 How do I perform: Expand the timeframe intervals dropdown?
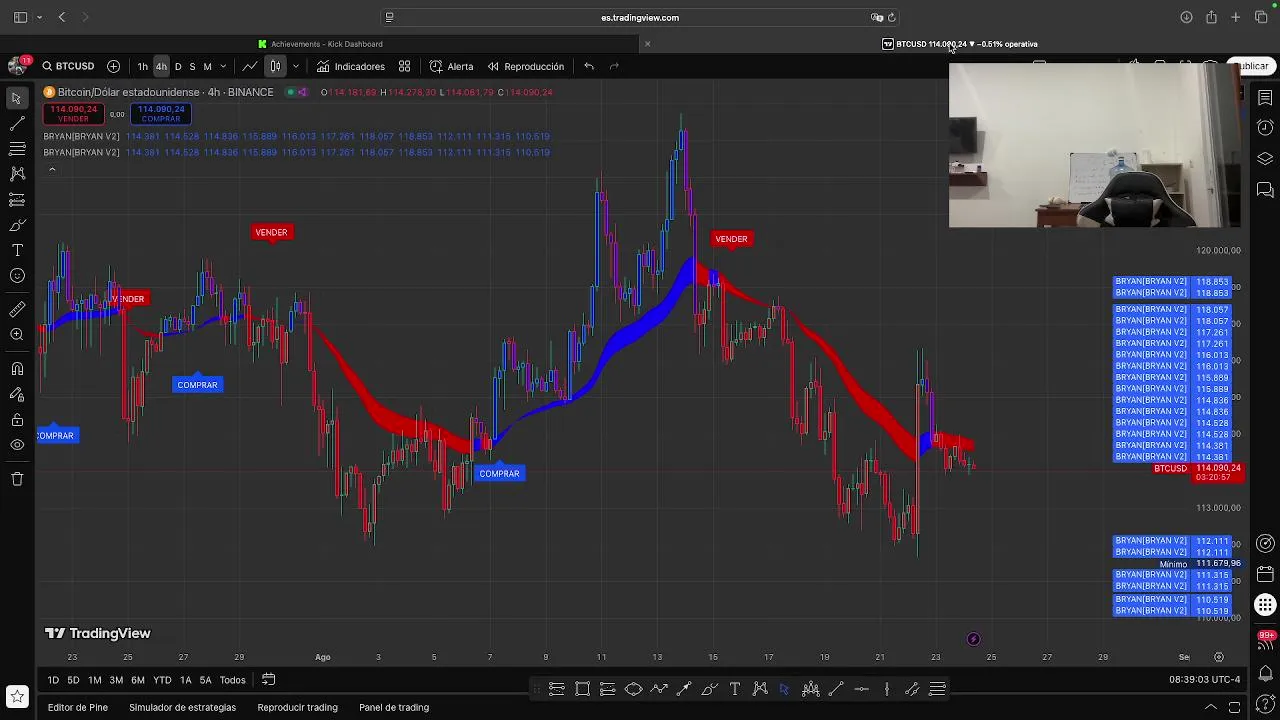[x=223, y=67]
